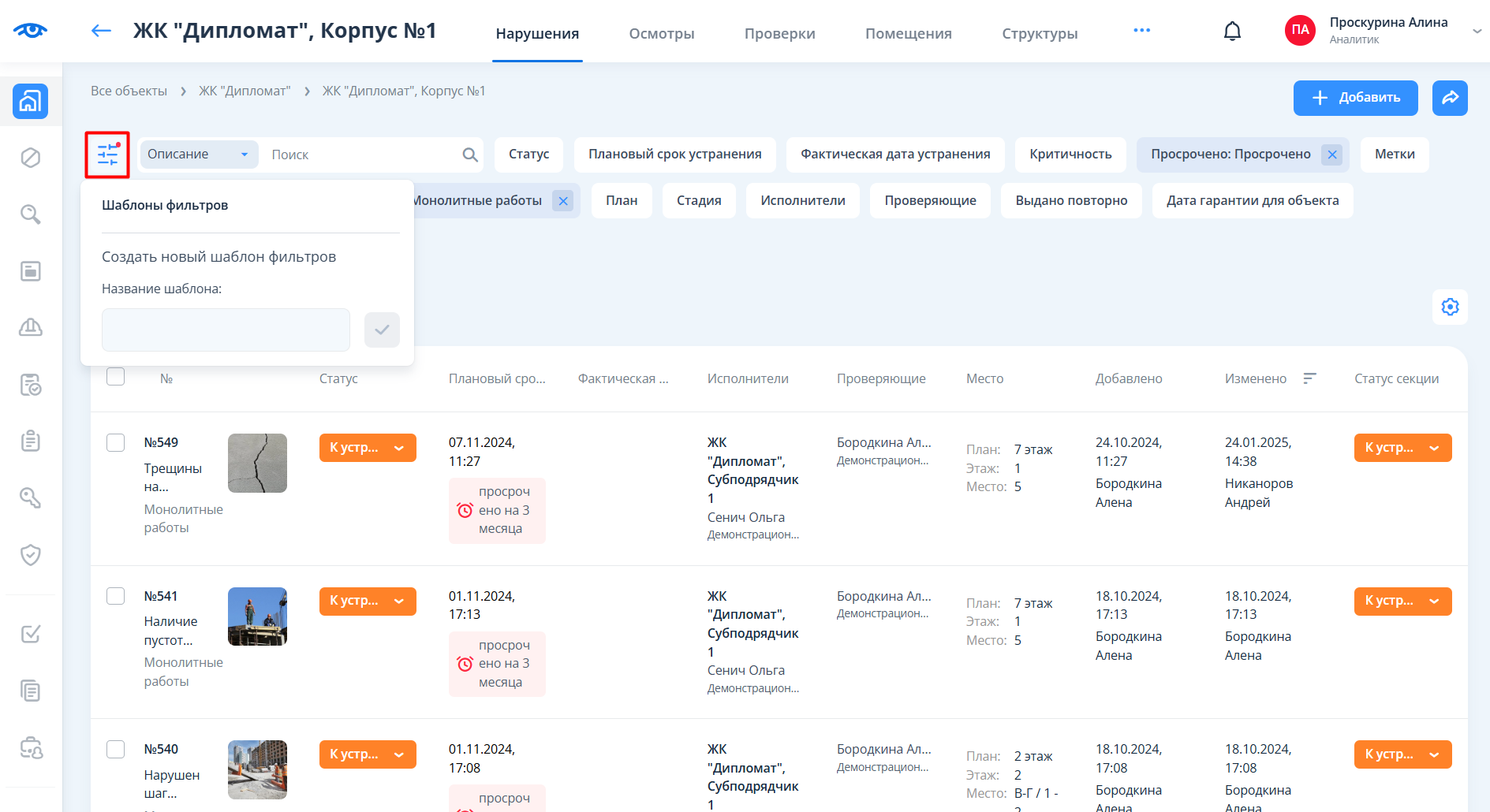This screenshot has height=812, width=1490.
Task: Tick the checkbox for violation №541
Action: (116, 596)
